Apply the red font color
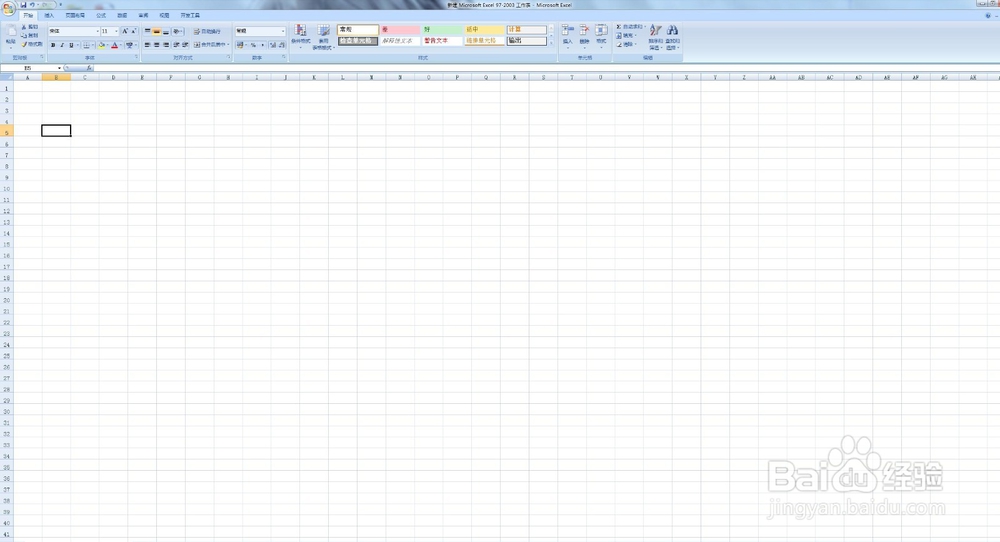Screen dimensions: 1000x542 click(115, 45)
